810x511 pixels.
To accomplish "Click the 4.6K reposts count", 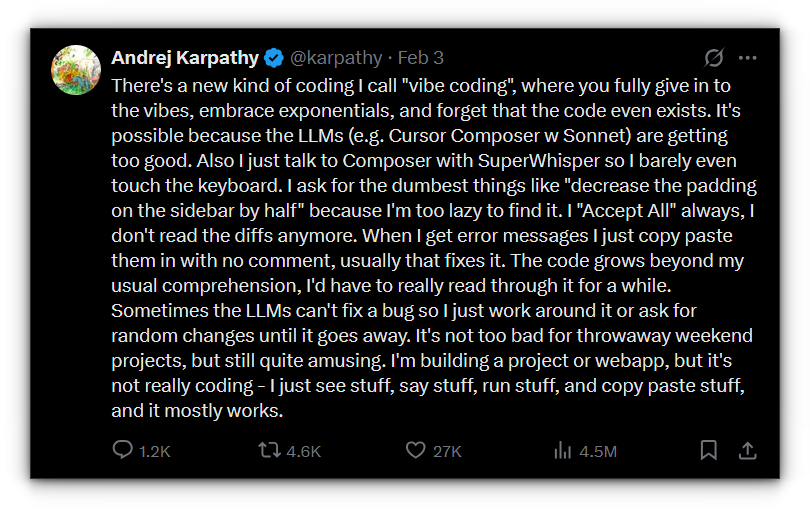I will 304,452.
